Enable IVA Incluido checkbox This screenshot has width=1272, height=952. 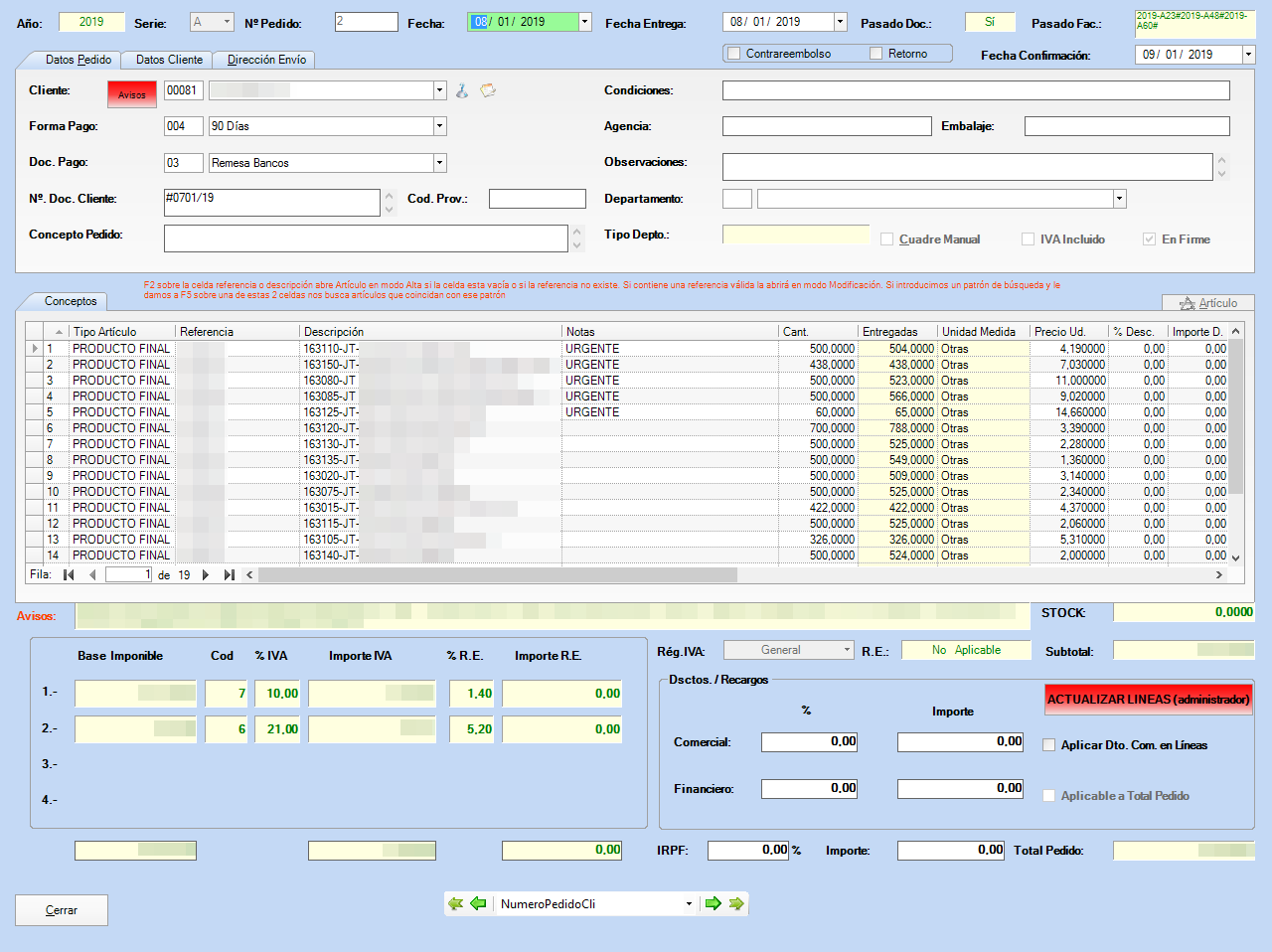tap(1029, 239)
